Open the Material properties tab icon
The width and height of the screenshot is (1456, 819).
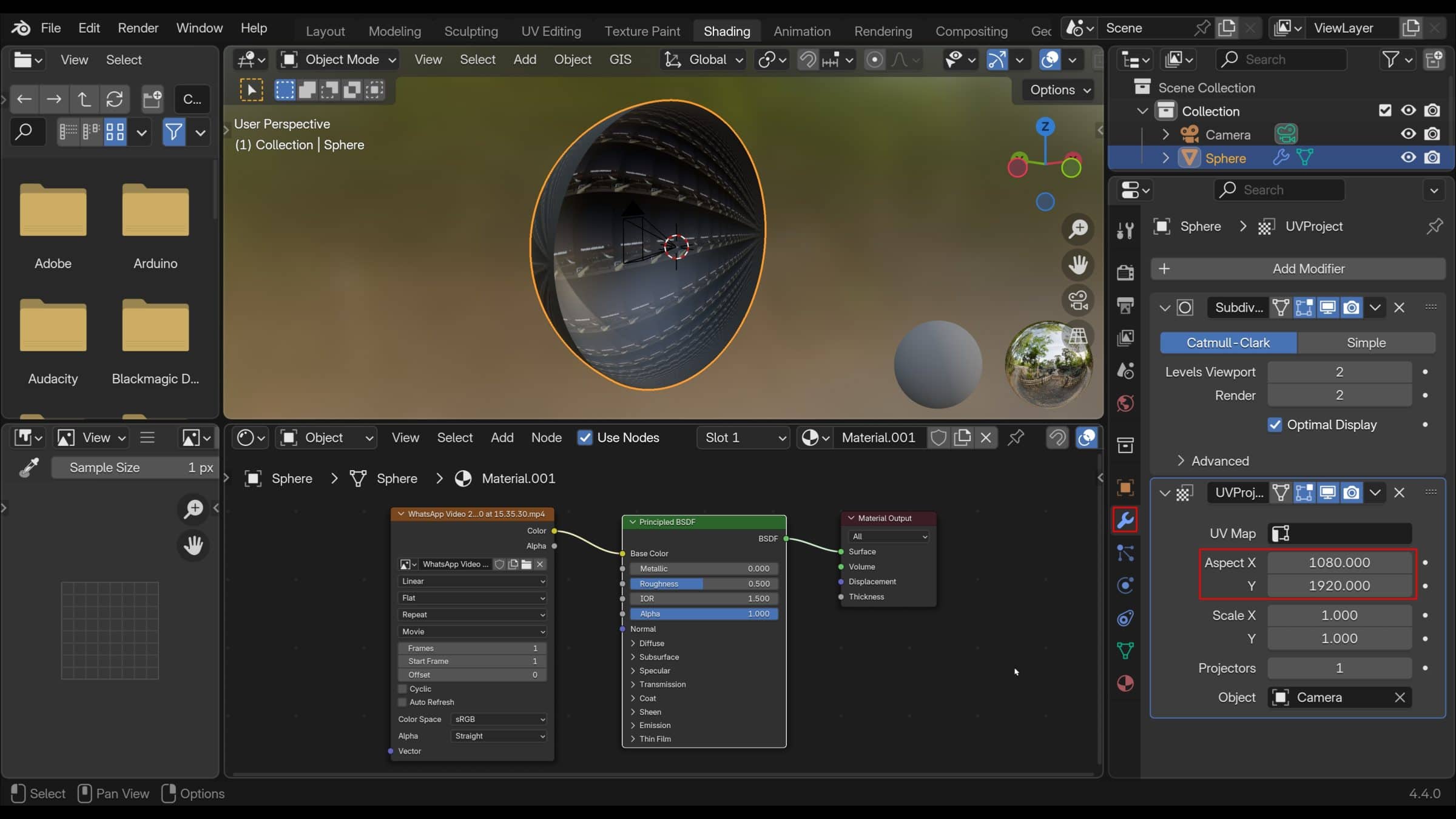click(1125, 684)
